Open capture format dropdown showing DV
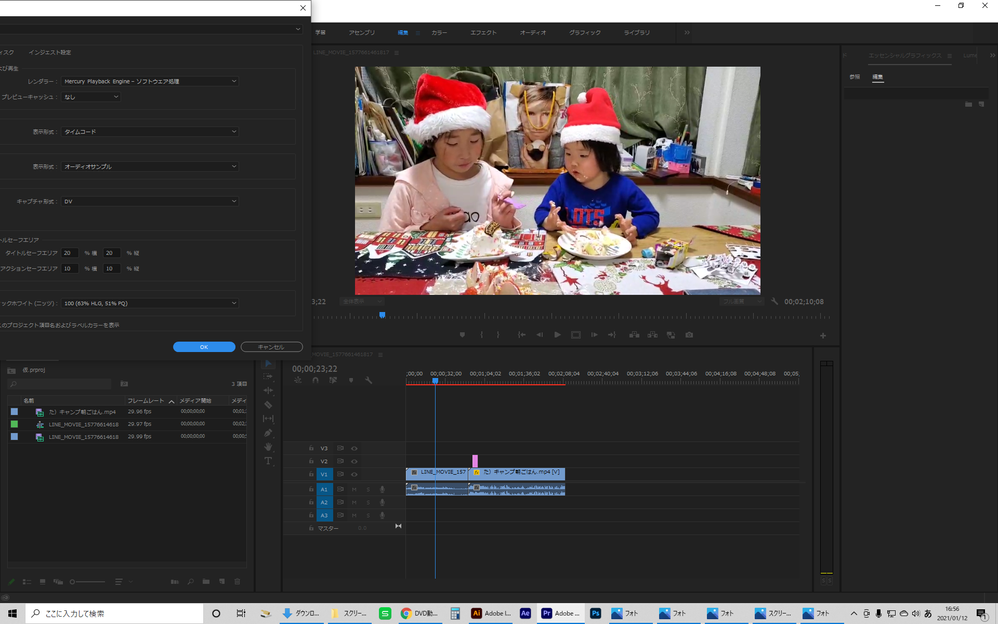The image size is (998, 624). click(x=150, y=201)
